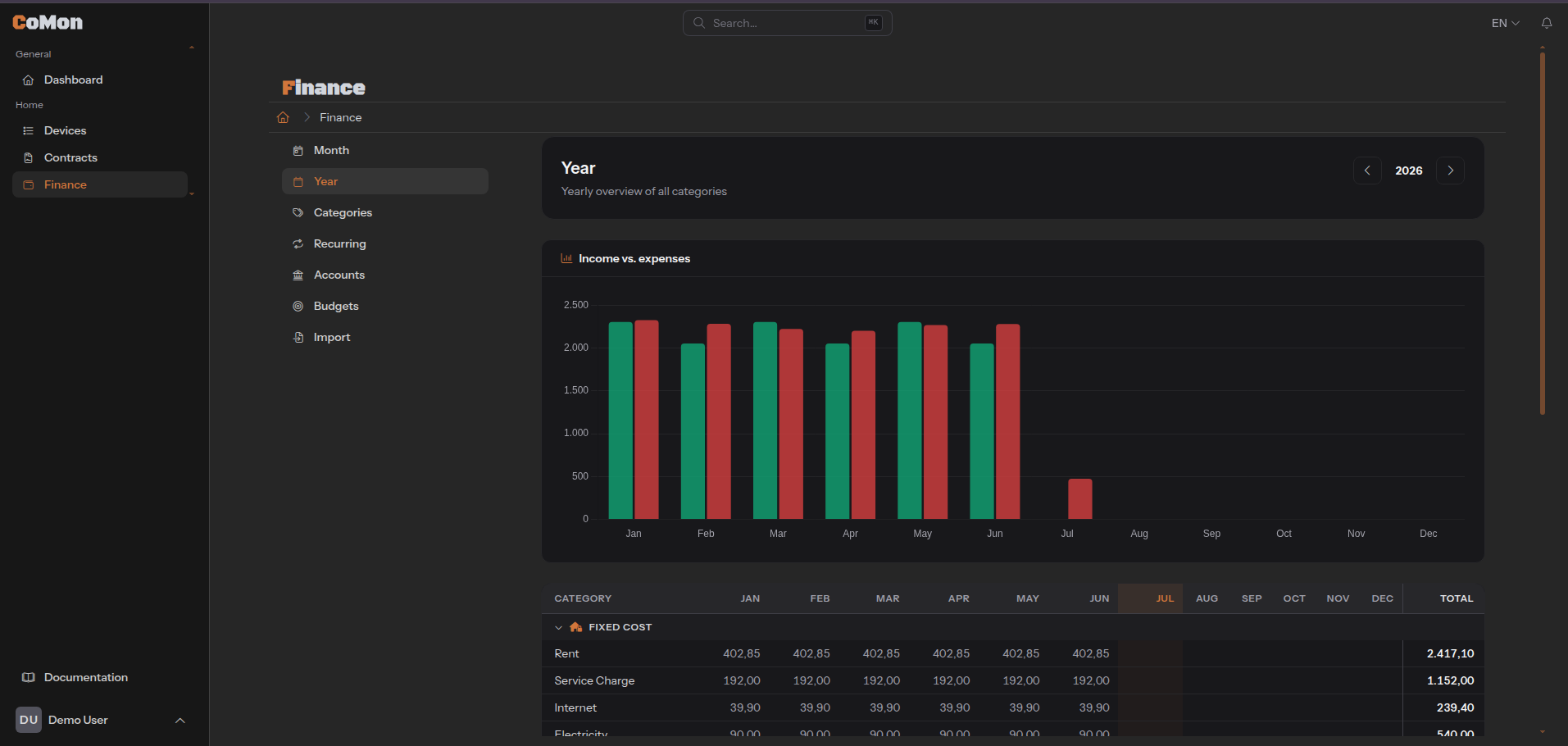The height and width of the screenshot is (746, 1568).
Task: Open Dashboard from sidebar
Action: pyautogui.click(x=100, y=80)
